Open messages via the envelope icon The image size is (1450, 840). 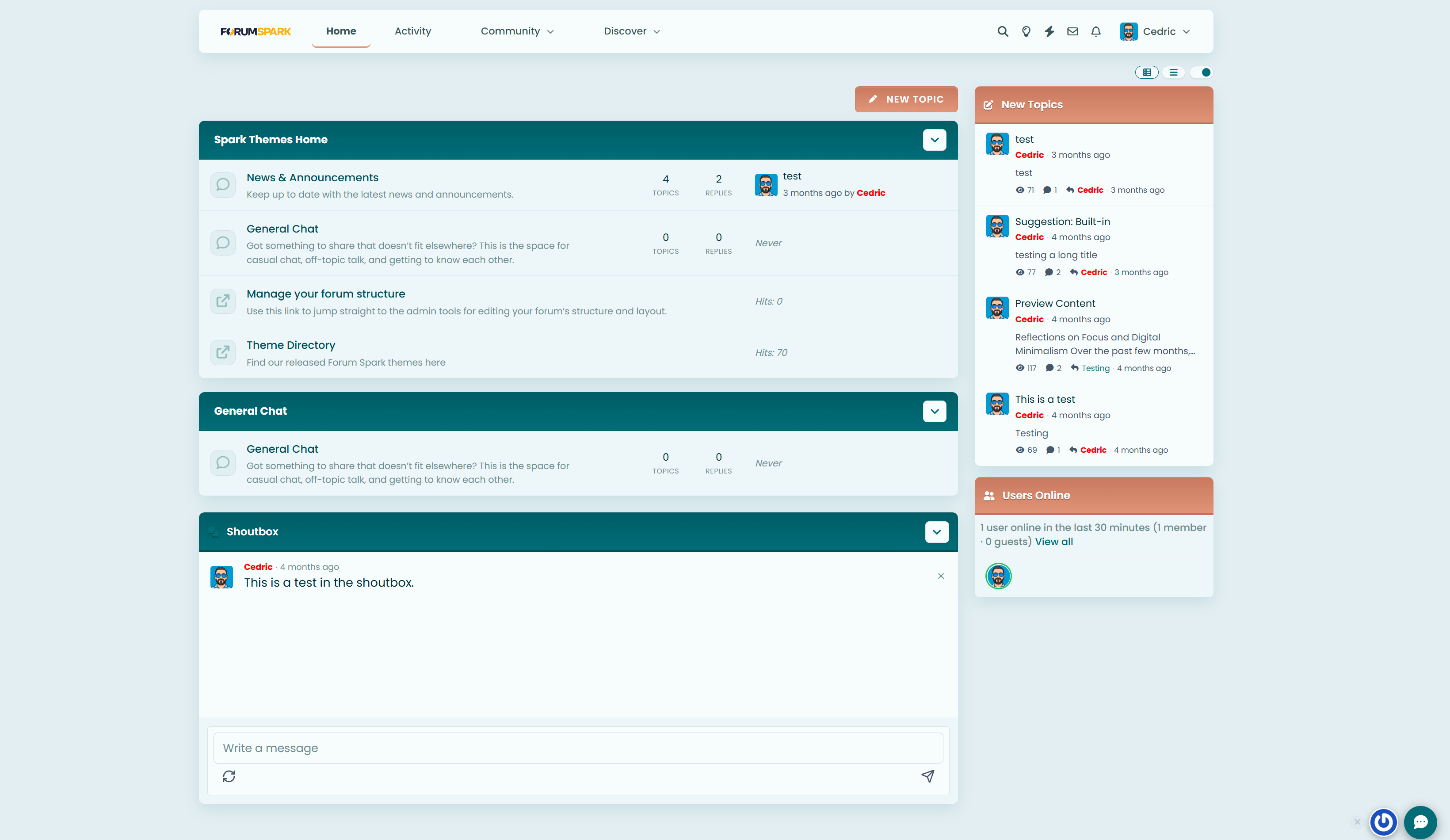tap(1072, 32)
